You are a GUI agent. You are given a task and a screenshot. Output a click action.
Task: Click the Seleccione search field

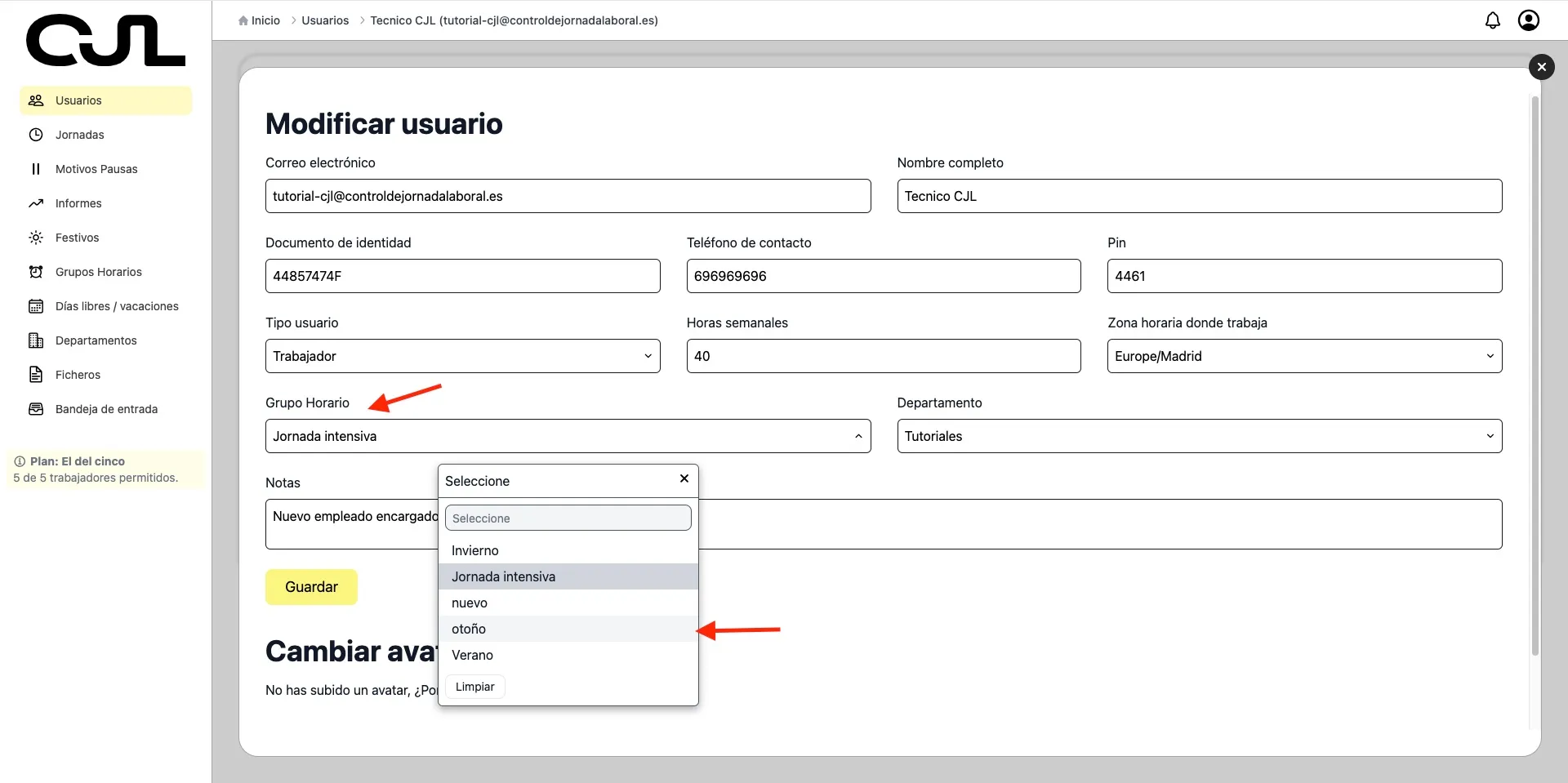tap(568, 518)
